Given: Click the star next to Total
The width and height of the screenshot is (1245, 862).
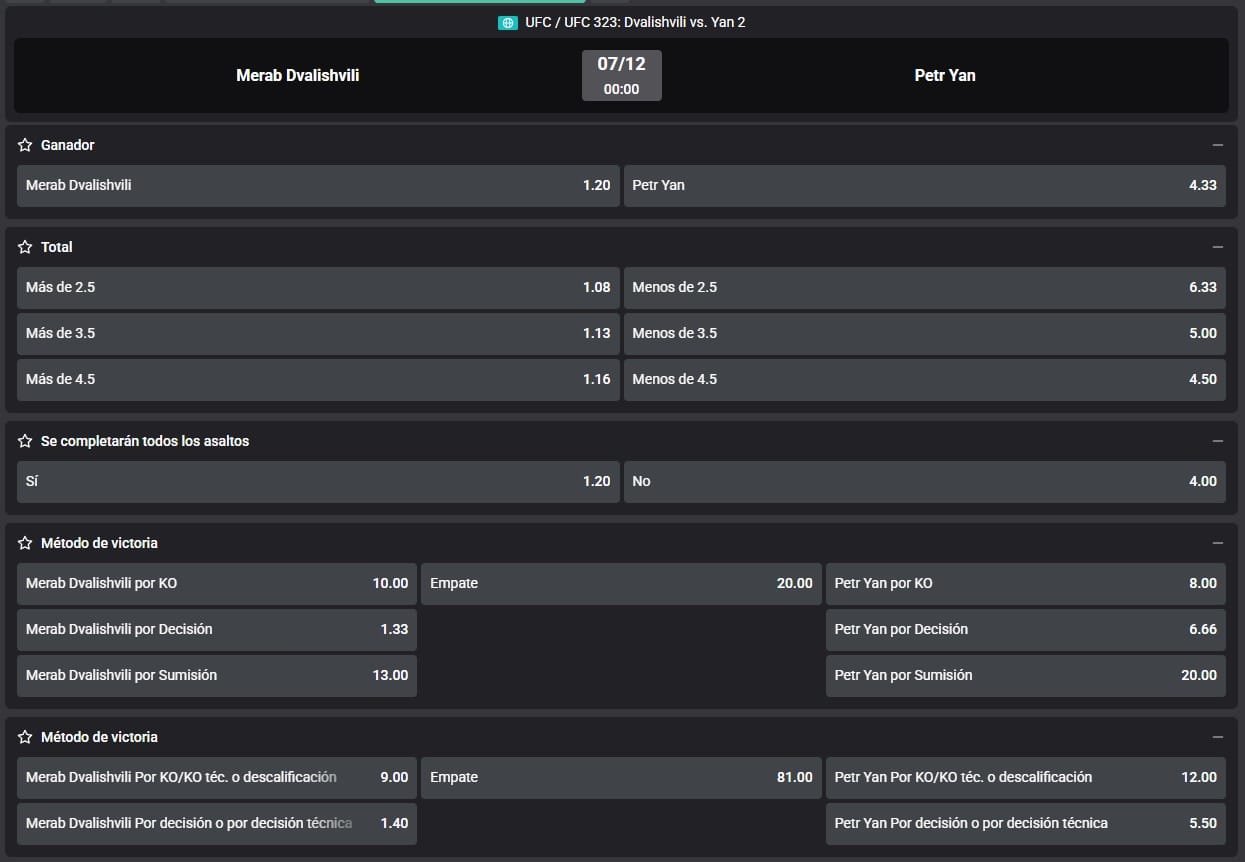Looking at the screenshot, I should point(25,247).
